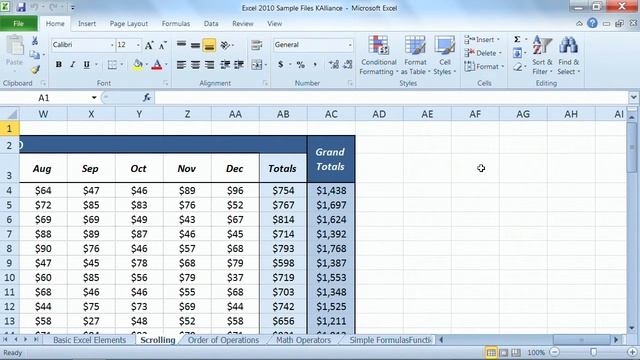Toggle Top Align

pos(182,45)
